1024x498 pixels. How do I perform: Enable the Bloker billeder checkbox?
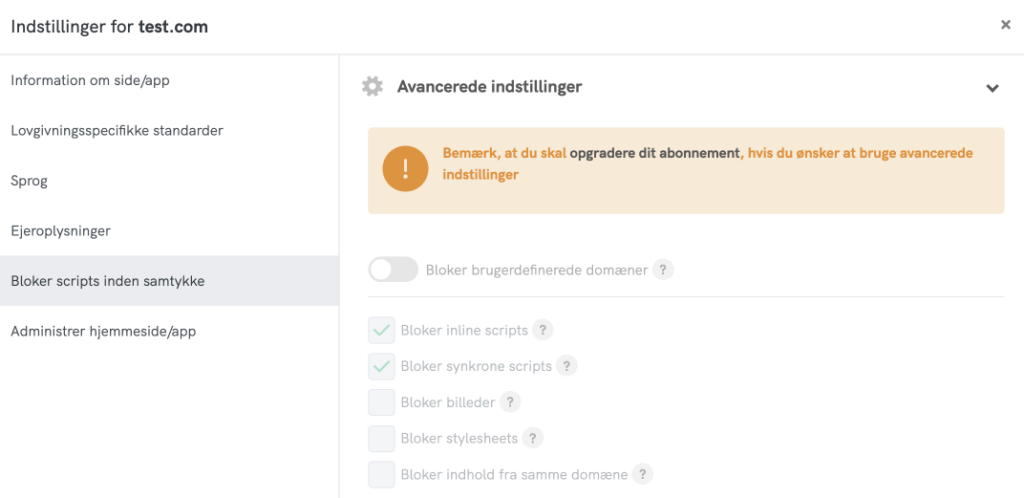381,402
